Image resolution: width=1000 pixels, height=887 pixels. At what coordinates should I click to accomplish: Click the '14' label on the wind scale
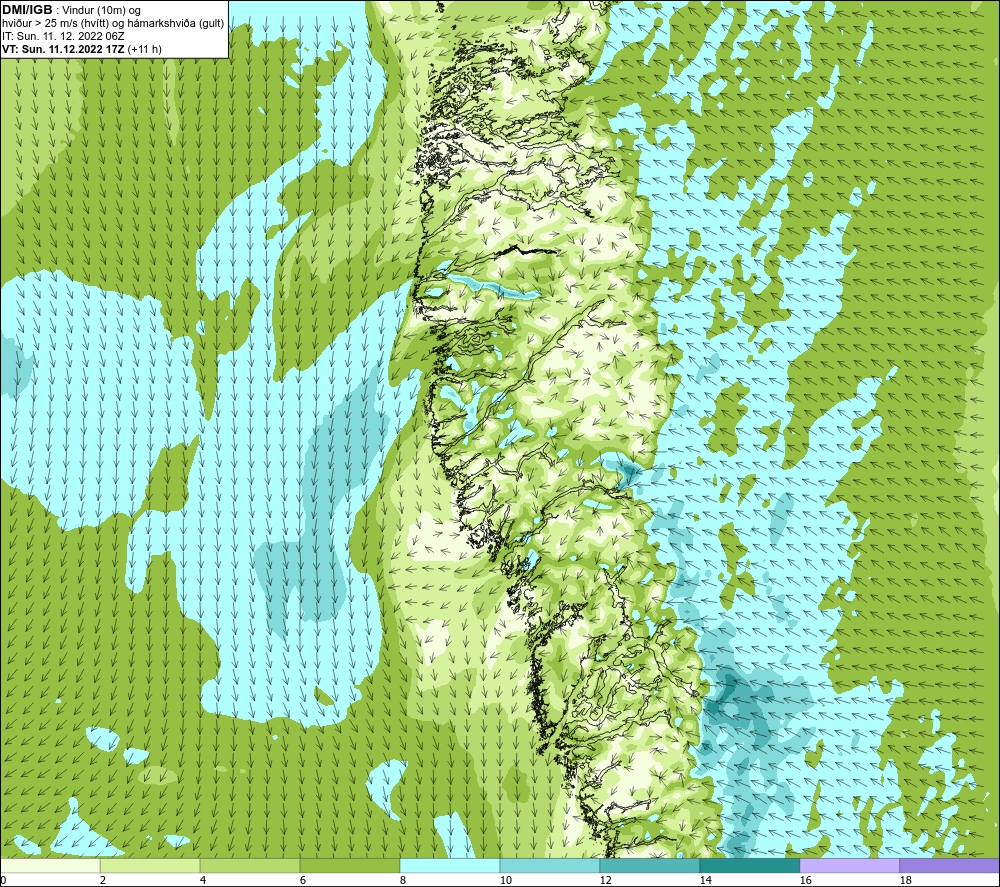coord(705,881)
